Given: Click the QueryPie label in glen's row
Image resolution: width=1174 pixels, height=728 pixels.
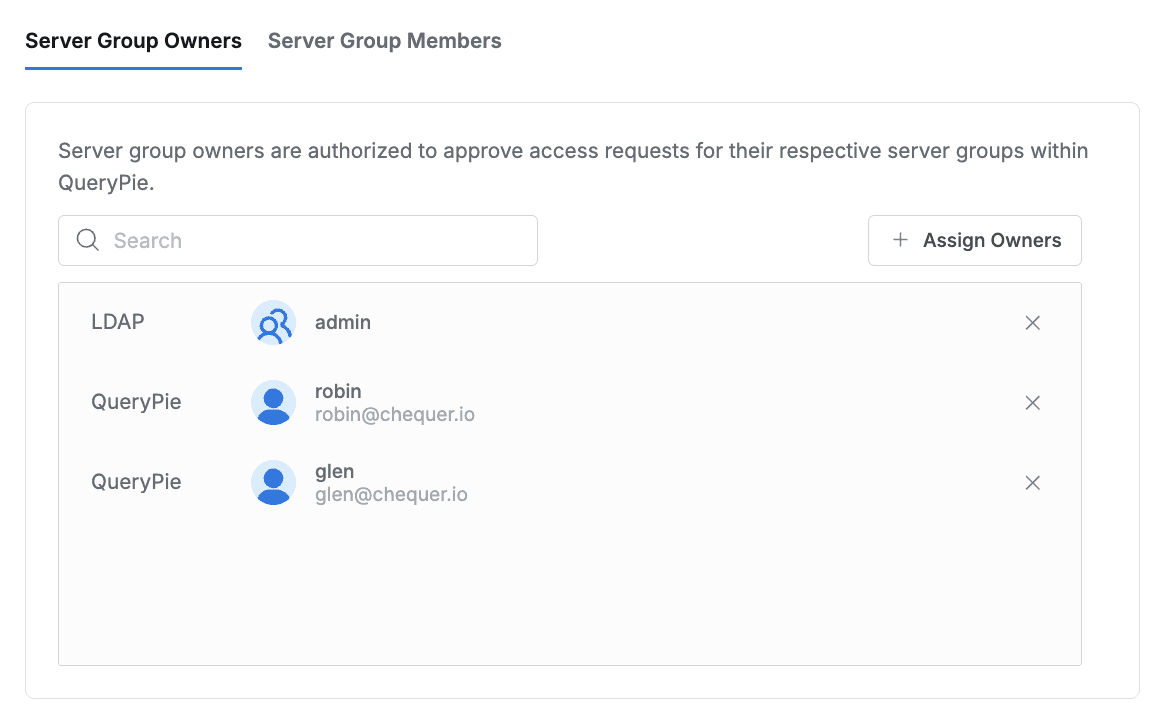Looking at the screenshot, I should click(x=136, y=482).
